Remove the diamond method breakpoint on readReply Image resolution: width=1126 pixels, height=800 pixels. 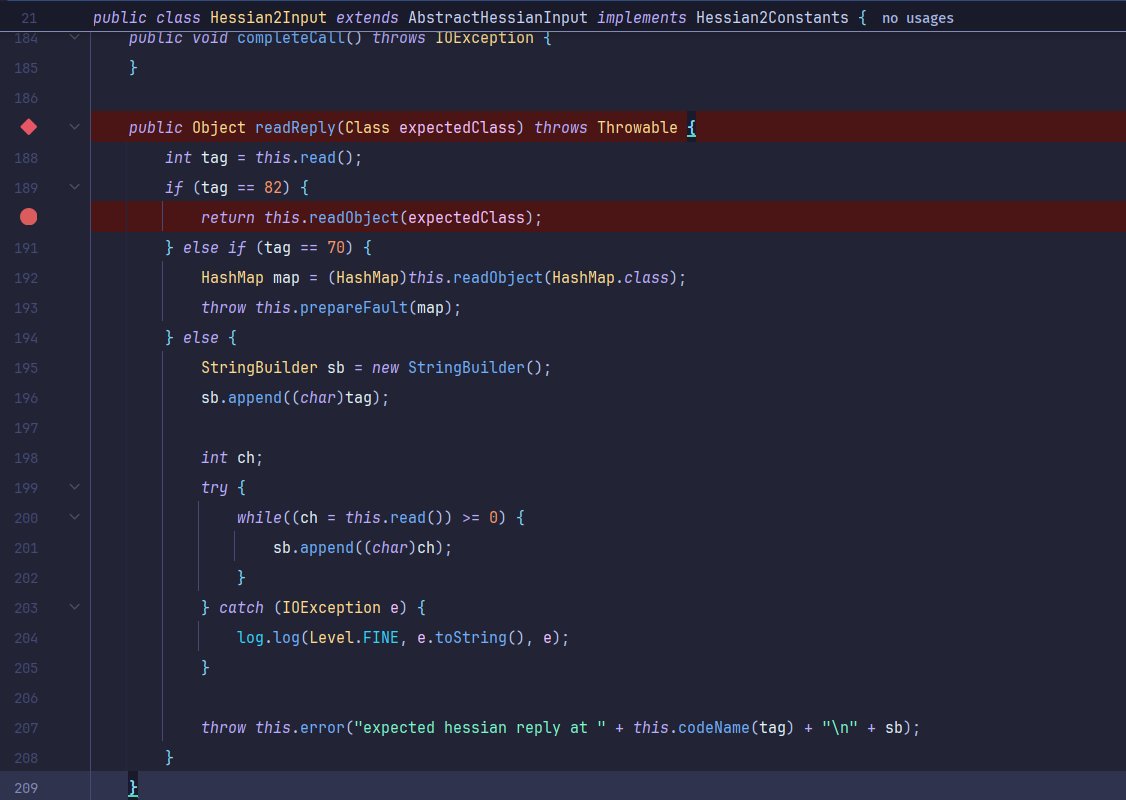click(x=28, y=127)
